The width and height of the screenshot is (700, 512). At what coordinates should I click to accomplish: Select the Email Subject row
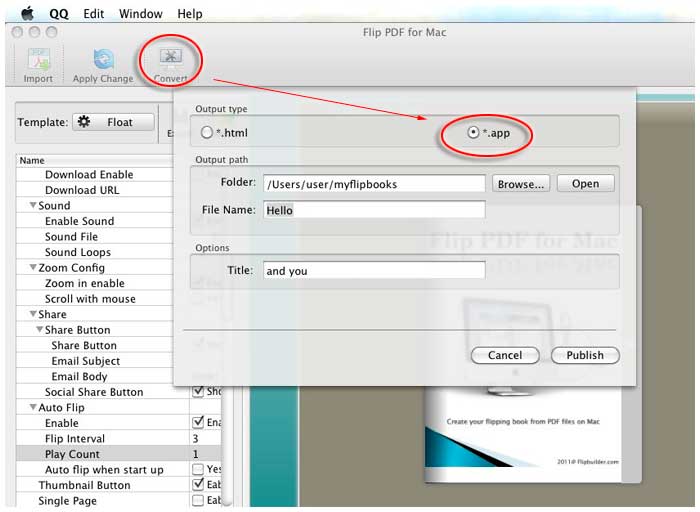point(95,361)
